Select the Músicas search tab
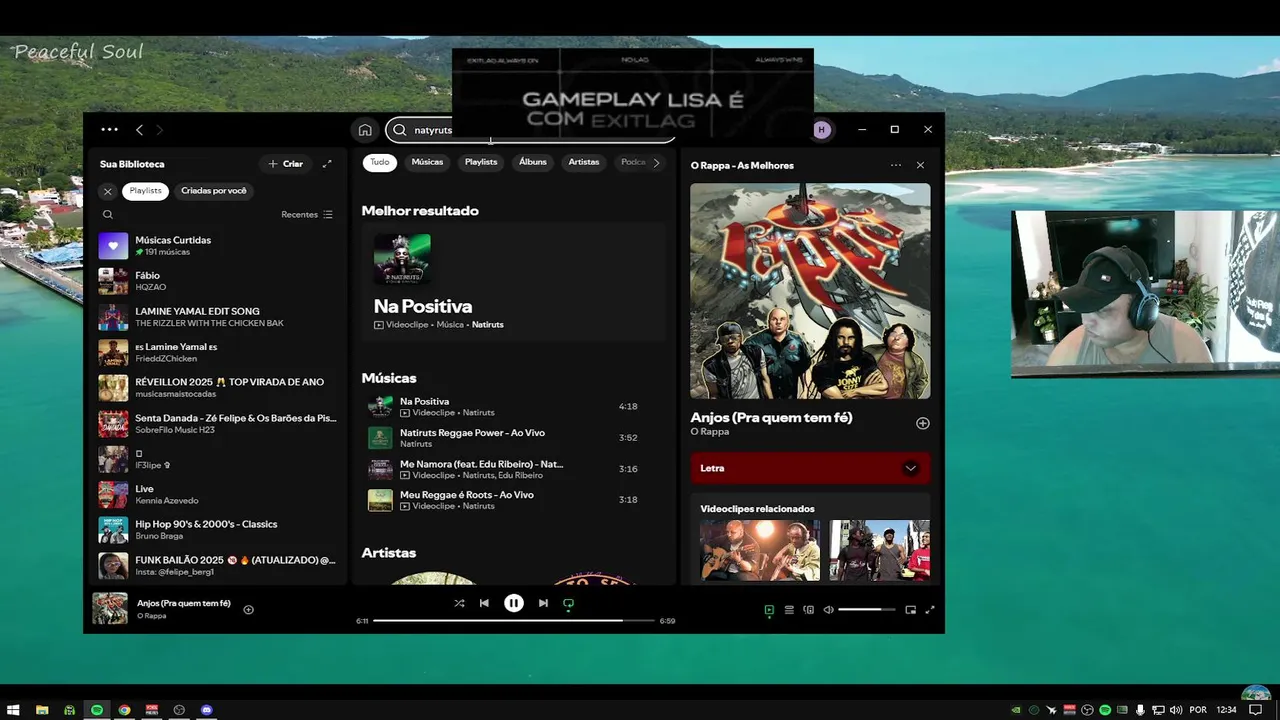1280x720 pixels. tap(427, 162)
